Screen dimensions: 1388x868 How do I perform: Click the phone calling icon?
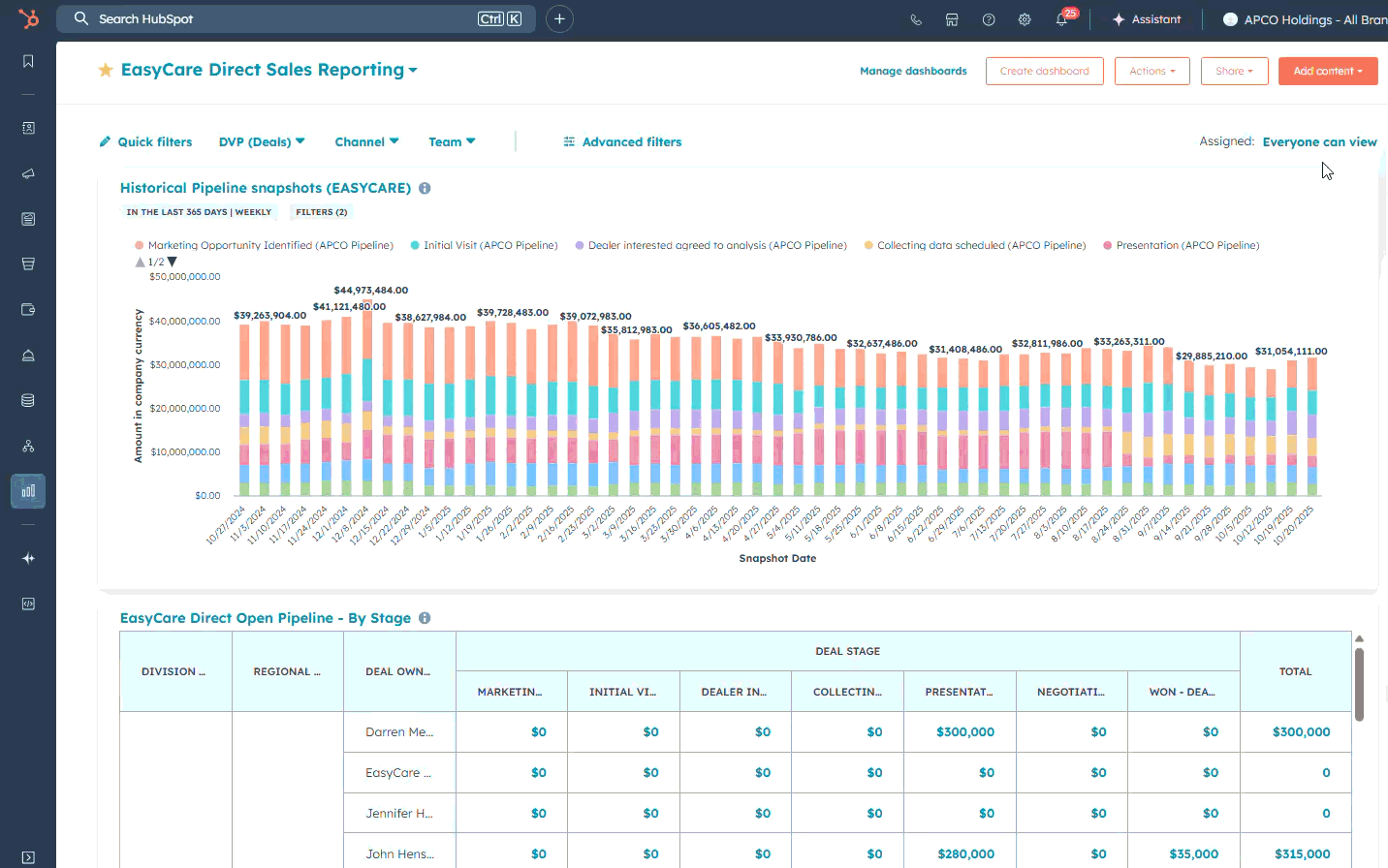[x=916, y=19]
